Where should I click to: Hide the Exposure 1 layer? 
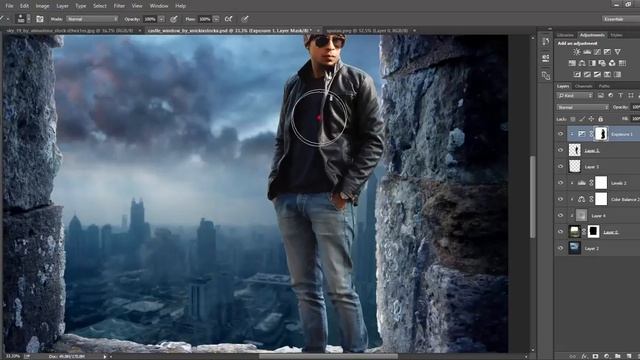click(560, 134)
